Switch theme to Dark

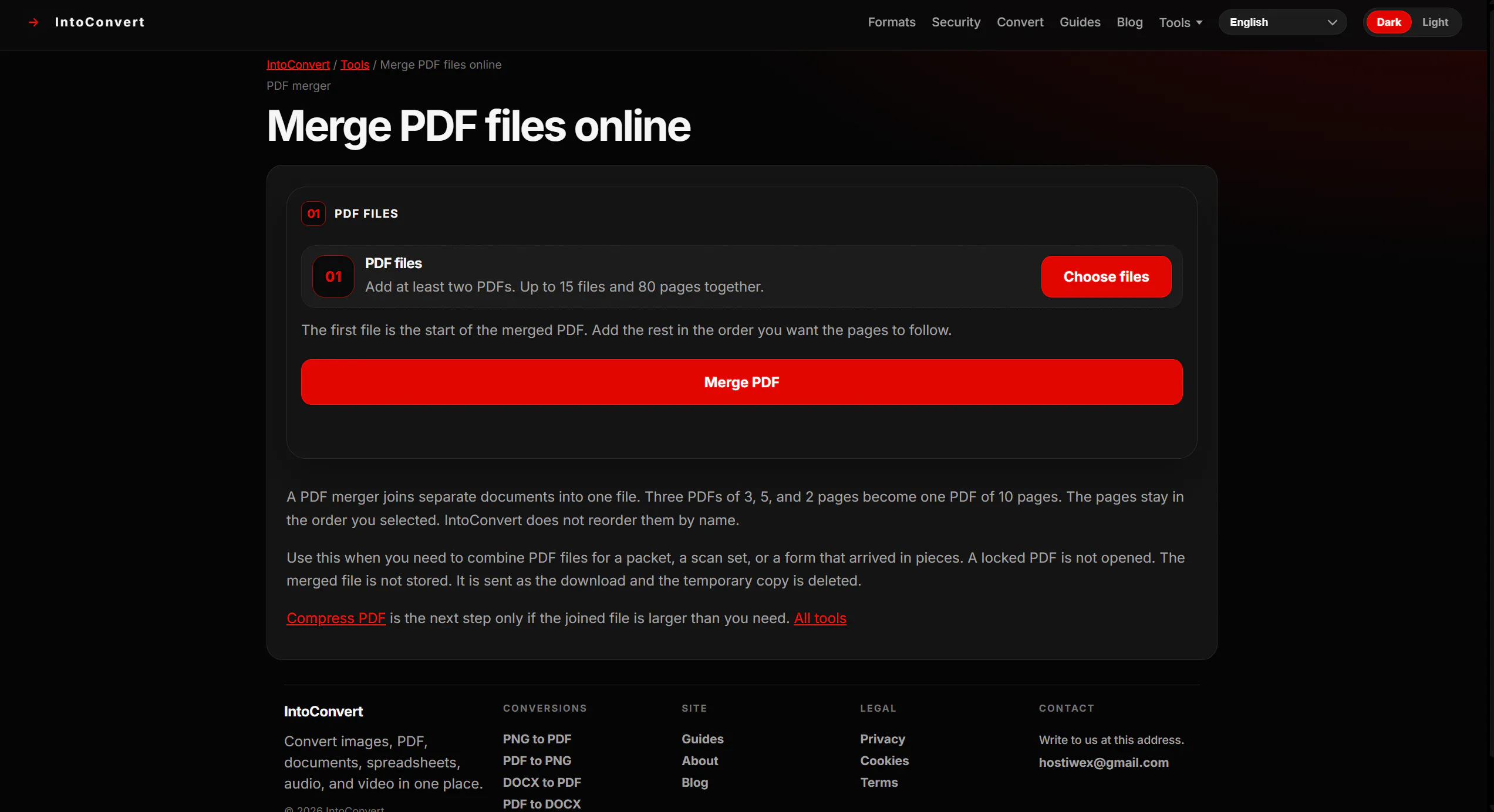pos(1388,22)
